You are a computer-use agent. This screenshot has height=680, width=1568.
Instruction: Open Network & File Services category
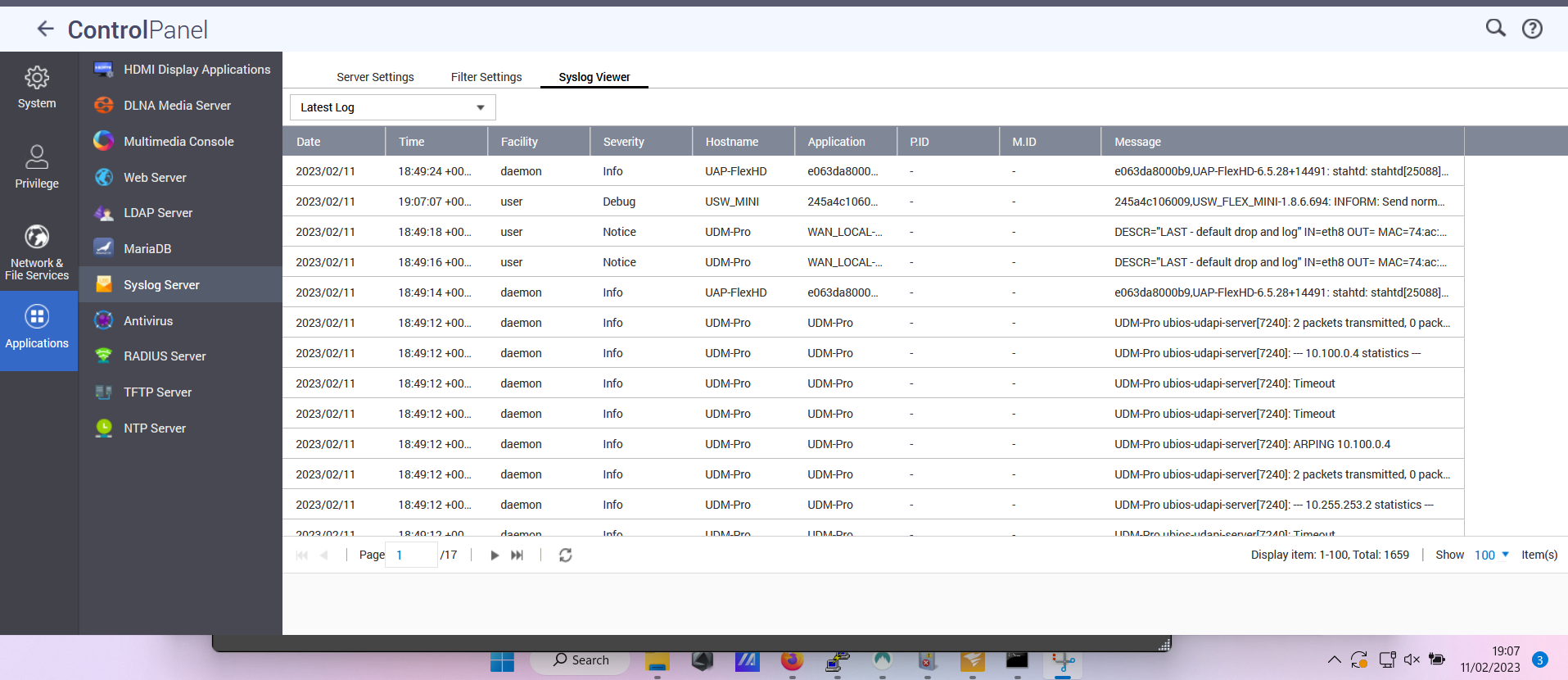click(37, 252)
